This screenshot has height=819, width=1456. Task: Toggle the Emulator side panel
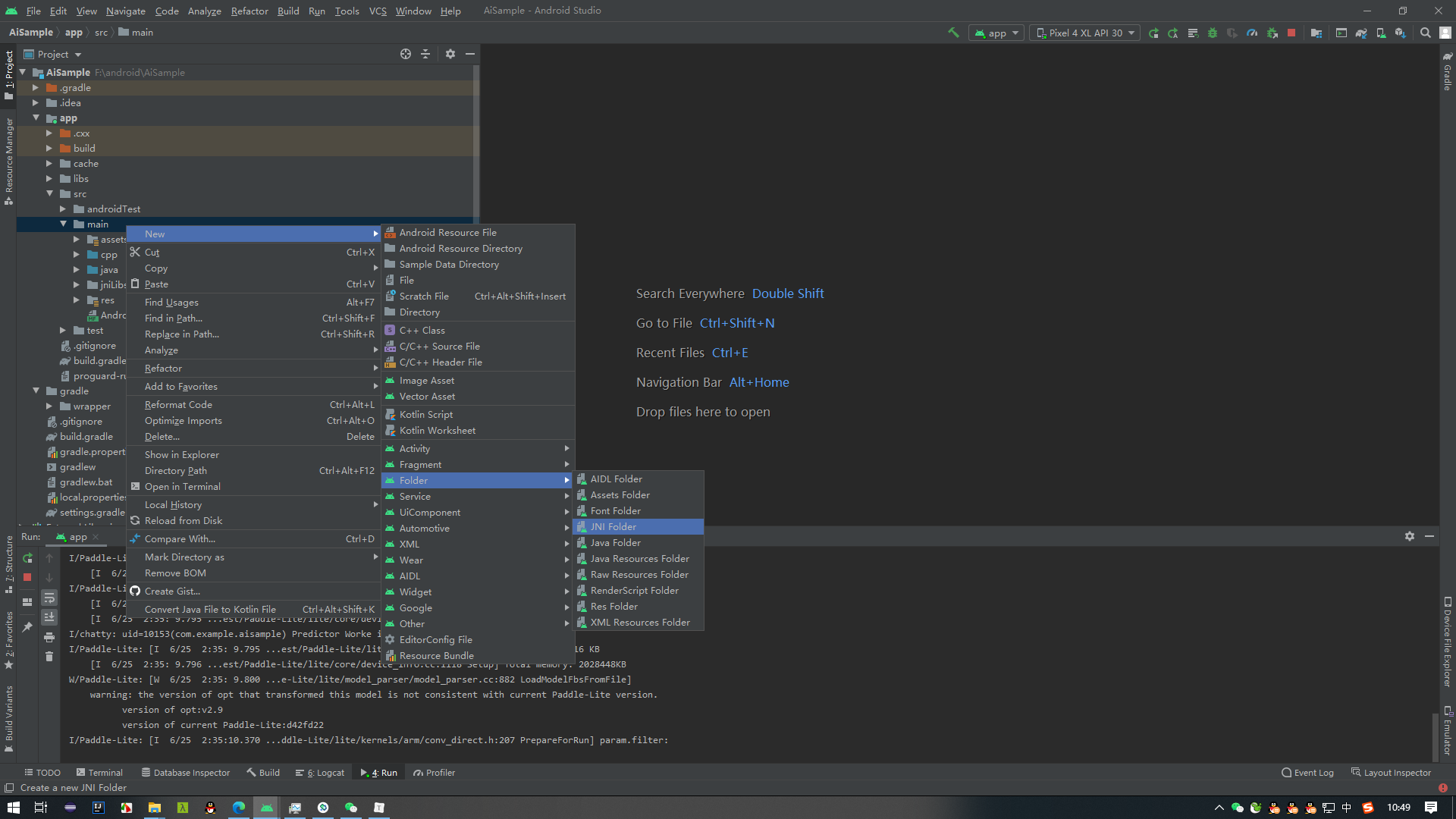pos(1448,731)
